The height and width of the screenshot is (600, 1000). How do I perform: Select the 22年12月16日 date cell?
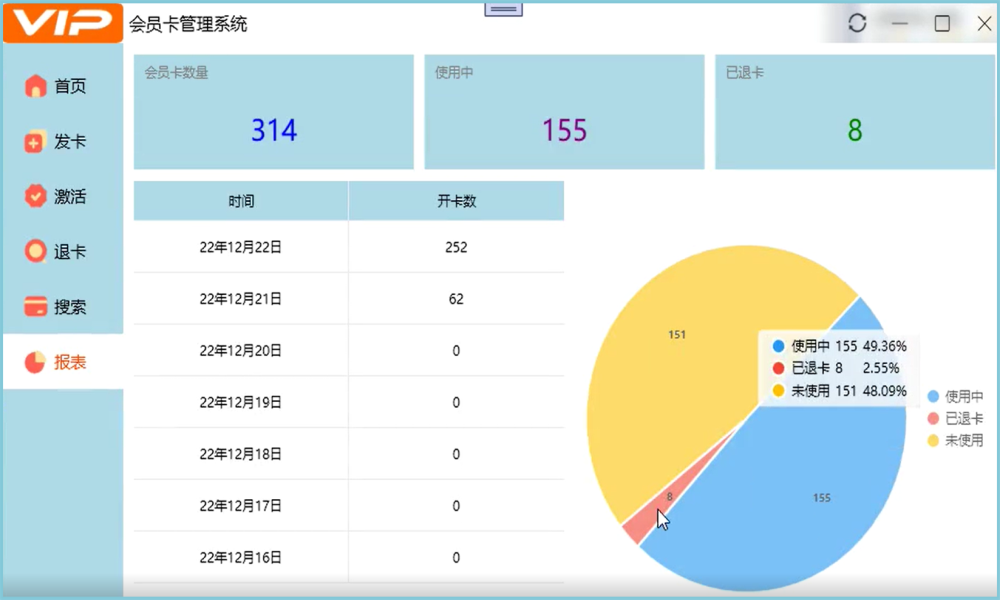tap(241, 557)
